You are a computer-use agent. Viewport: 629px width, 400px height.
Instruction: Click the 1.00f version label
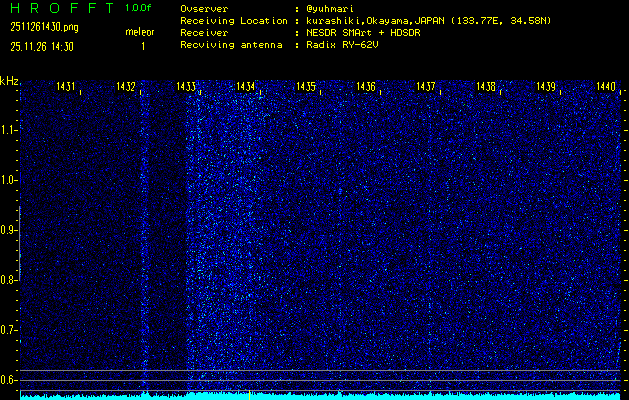coord(139,8)
